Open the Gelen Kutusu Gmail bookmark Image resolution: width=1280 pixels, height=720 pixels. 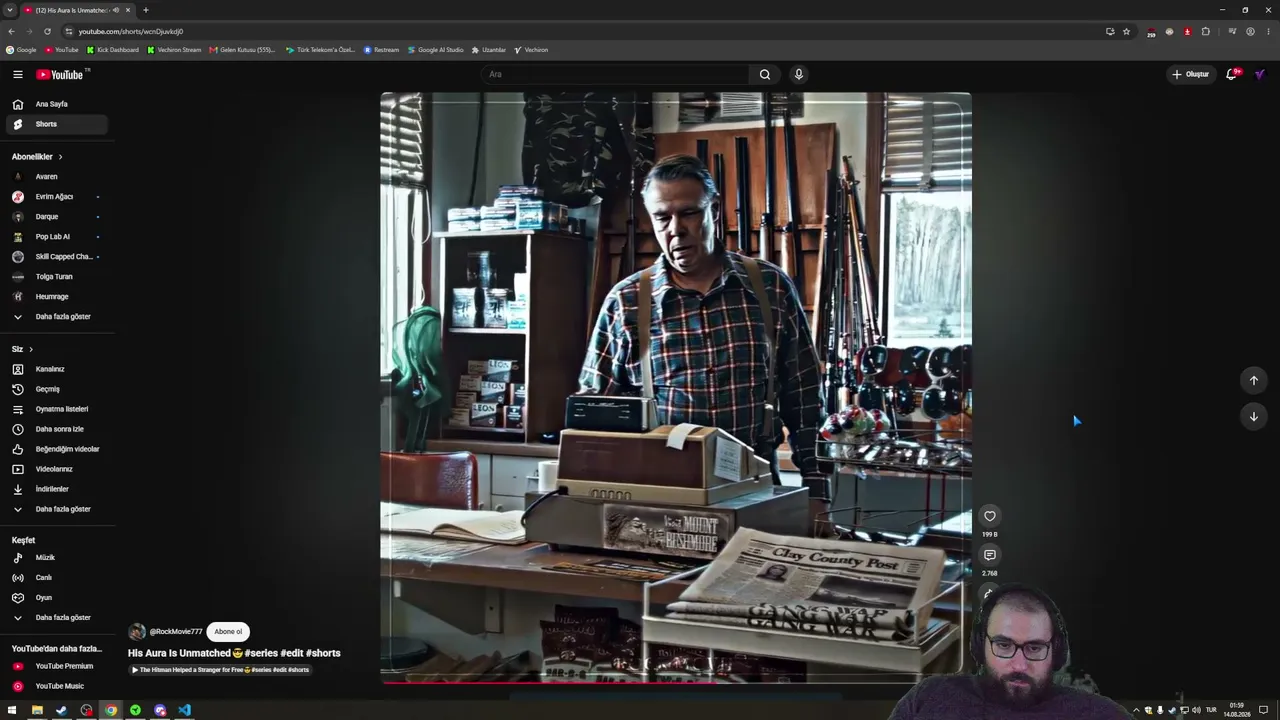tap(243, 50)
